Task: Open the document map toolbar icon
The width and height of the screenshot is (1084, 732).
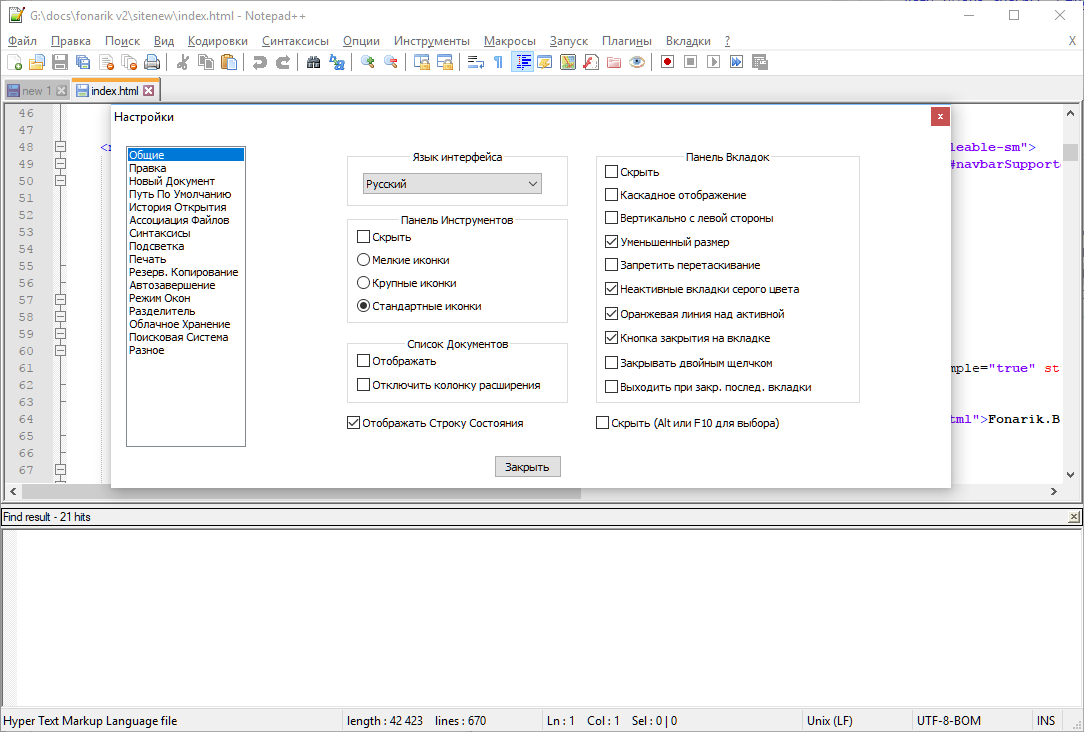Action: [x=568, y=62]
